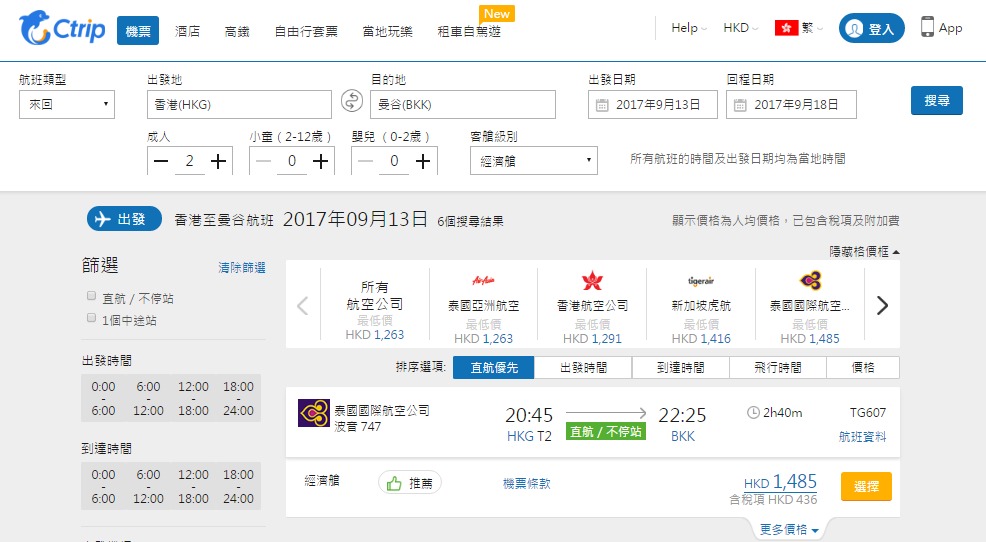
Task: Click the orange 選擇 button
Action: 866,486
